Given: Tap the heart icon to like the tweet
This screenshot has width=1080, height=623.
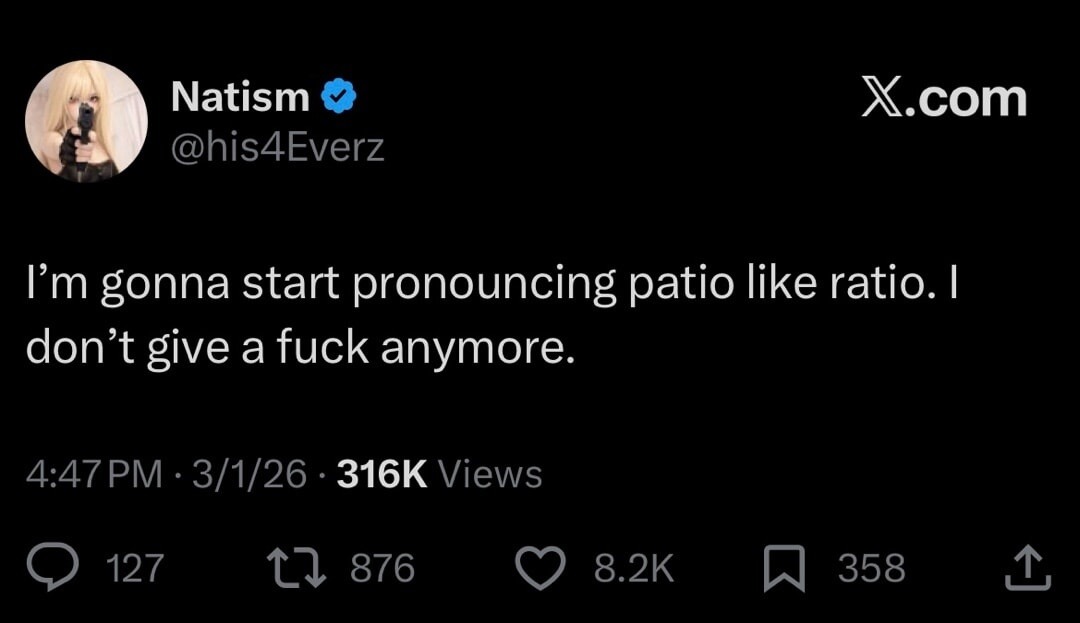Looking at the screenshot, I should click(x=541, y=568).
